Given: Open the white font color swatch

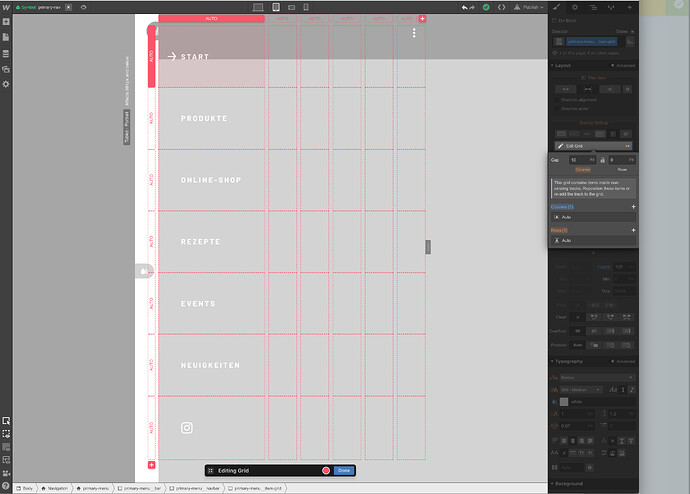Looking at the screenshot, I should coord(564,402).
